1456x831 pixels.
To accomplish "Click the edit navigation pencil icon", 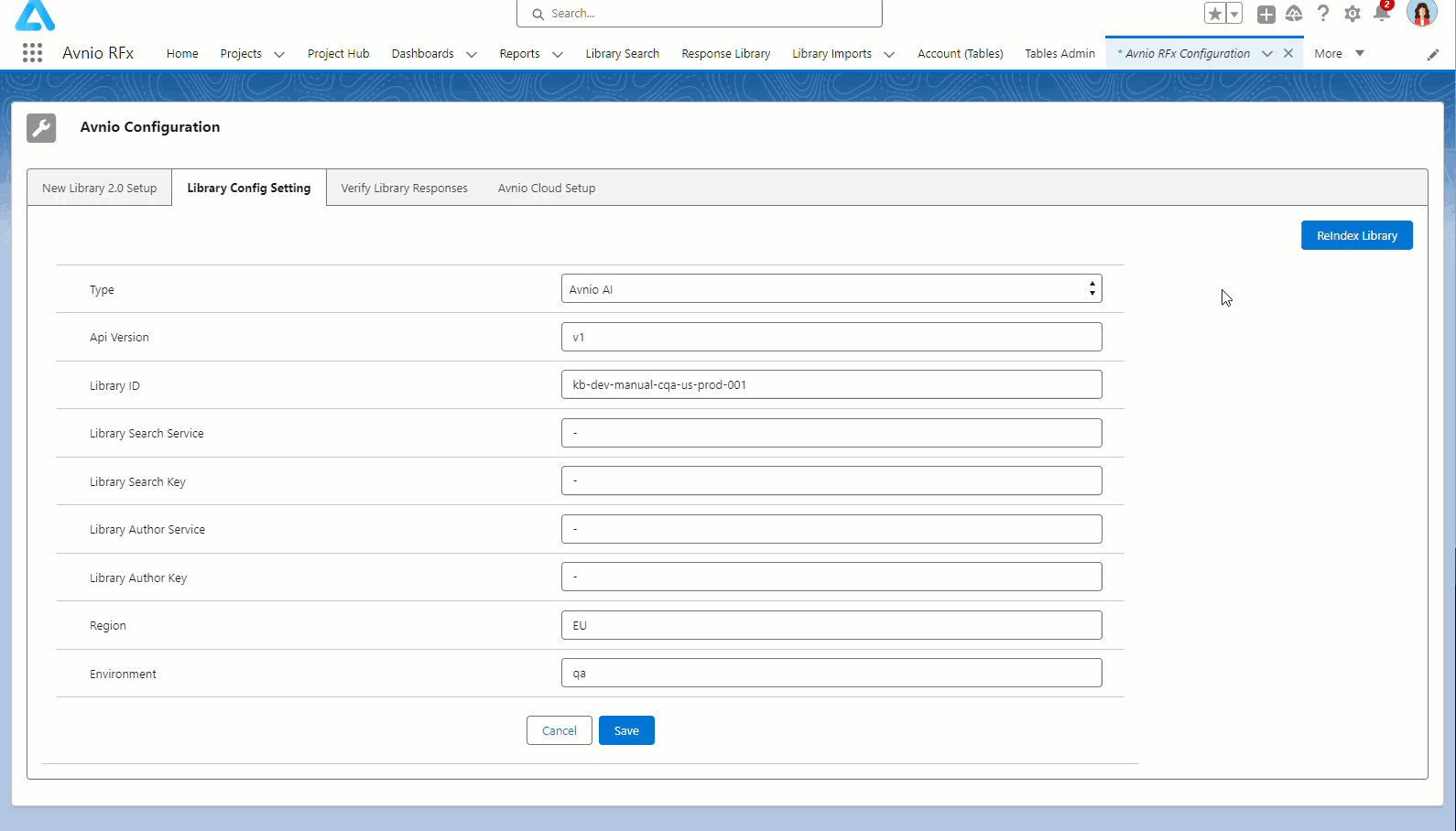I will point(1433,55).
